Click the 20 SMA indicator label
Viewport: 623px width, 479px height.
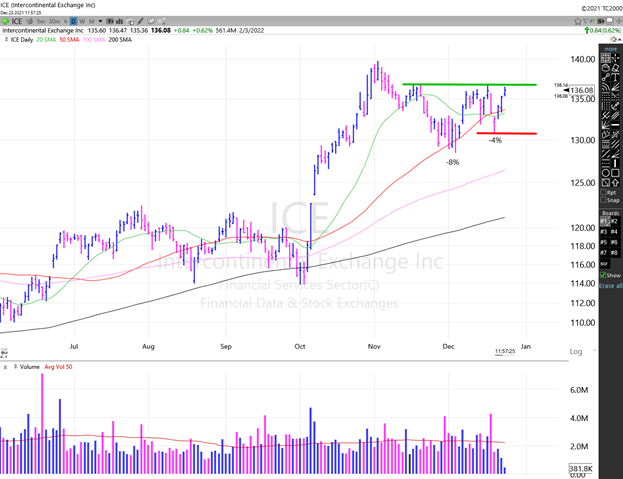coord(46,40)
